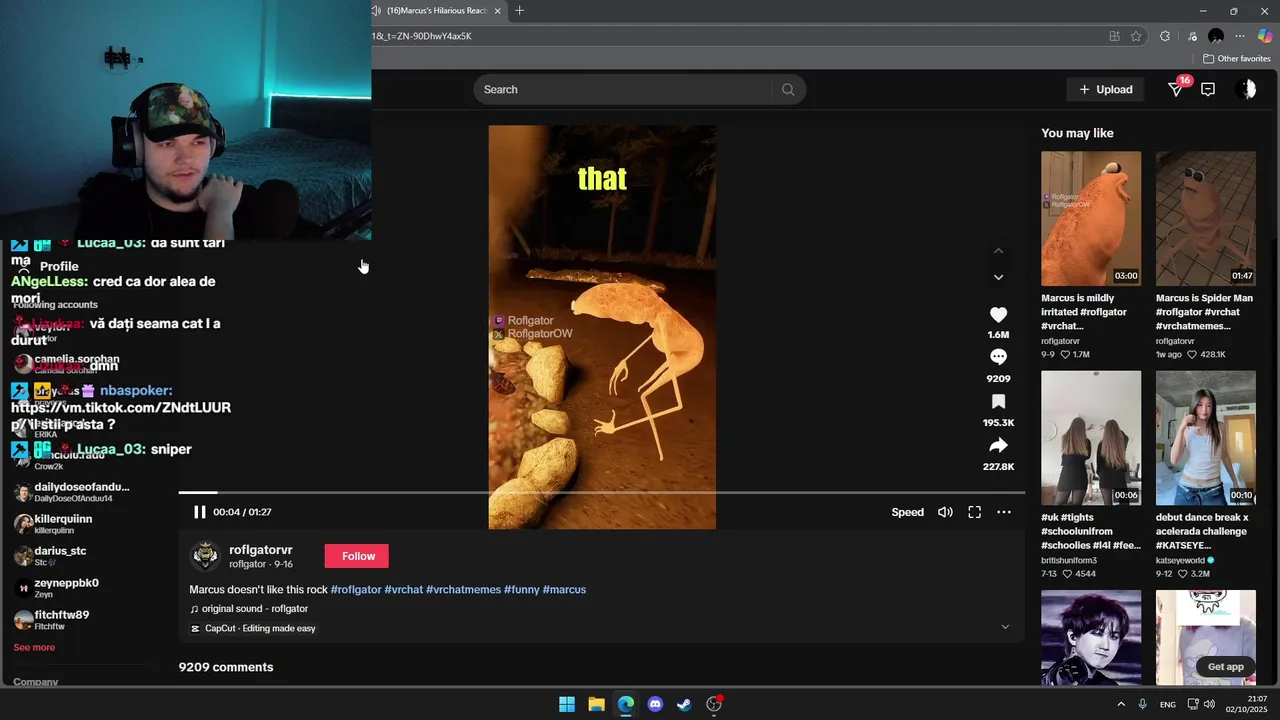
Task: Click the TikTok search field
Action: pos(625,89)
